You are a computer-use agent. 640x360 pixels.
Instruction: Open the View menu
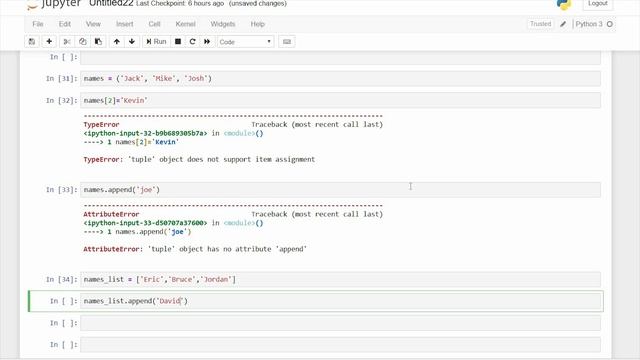(x=93, y=24)
